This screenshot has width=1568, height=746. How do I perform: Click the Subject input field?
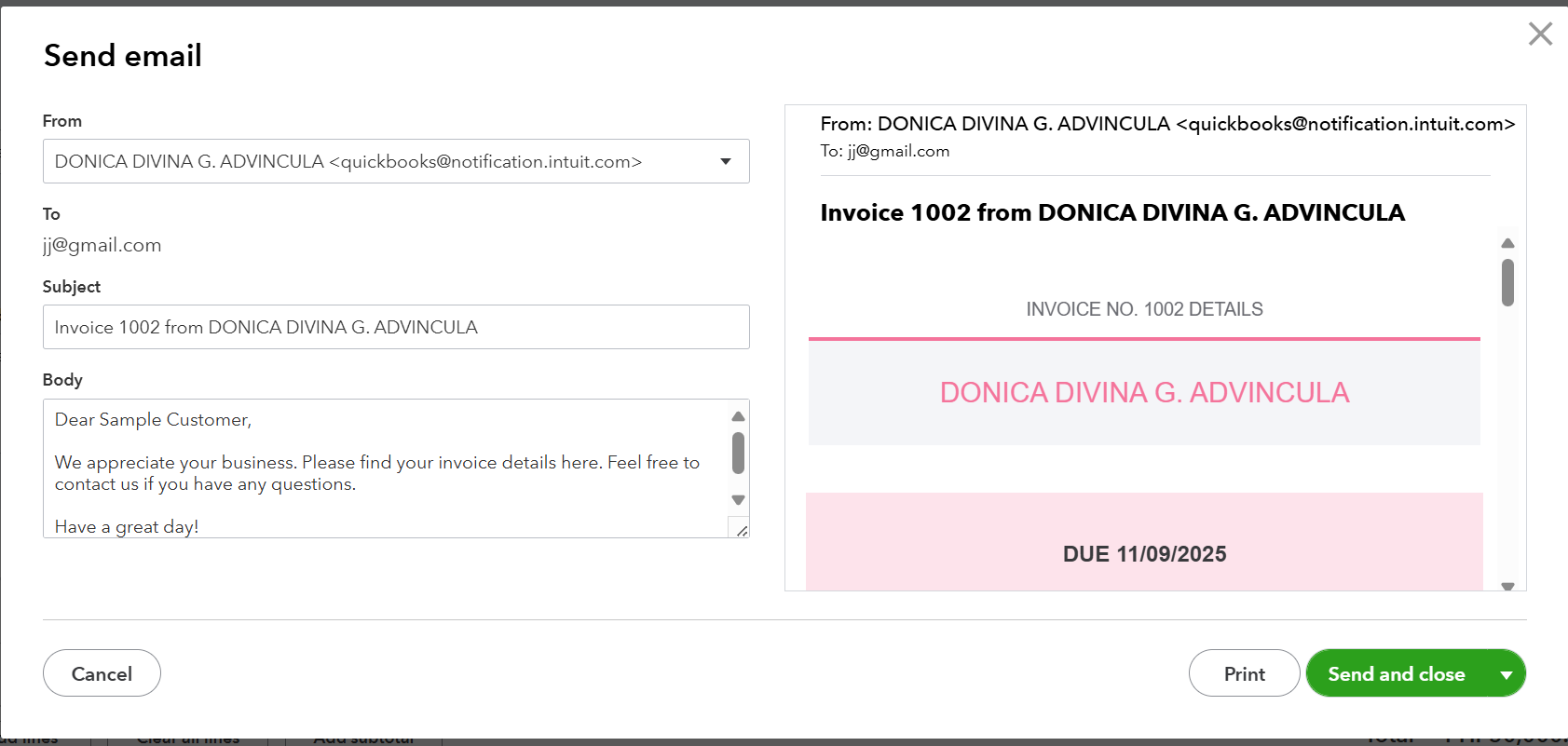click(396, 327)
